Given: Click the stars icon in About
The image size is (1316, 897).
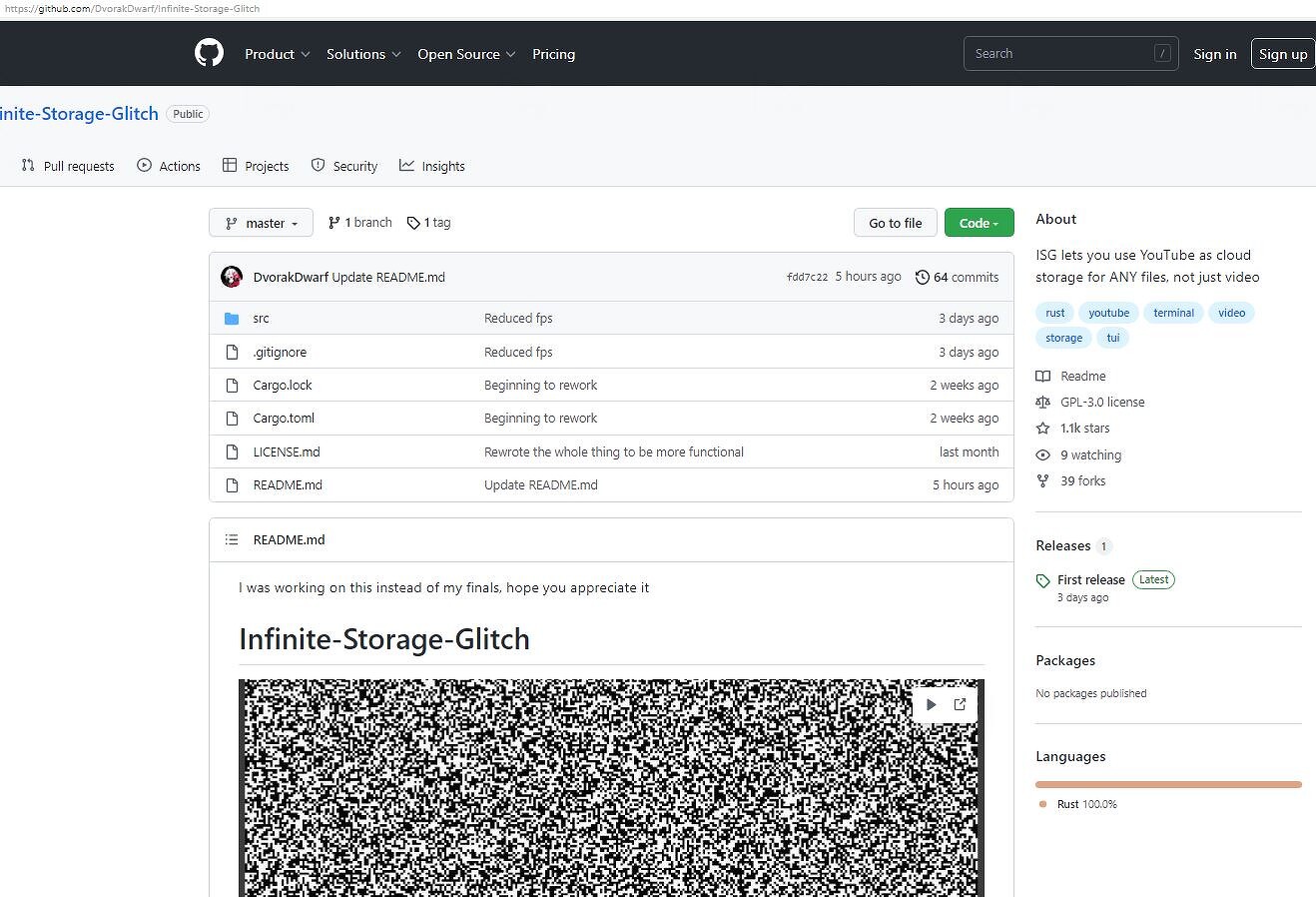Looking at the screenshot, I should pos(1042,429).
